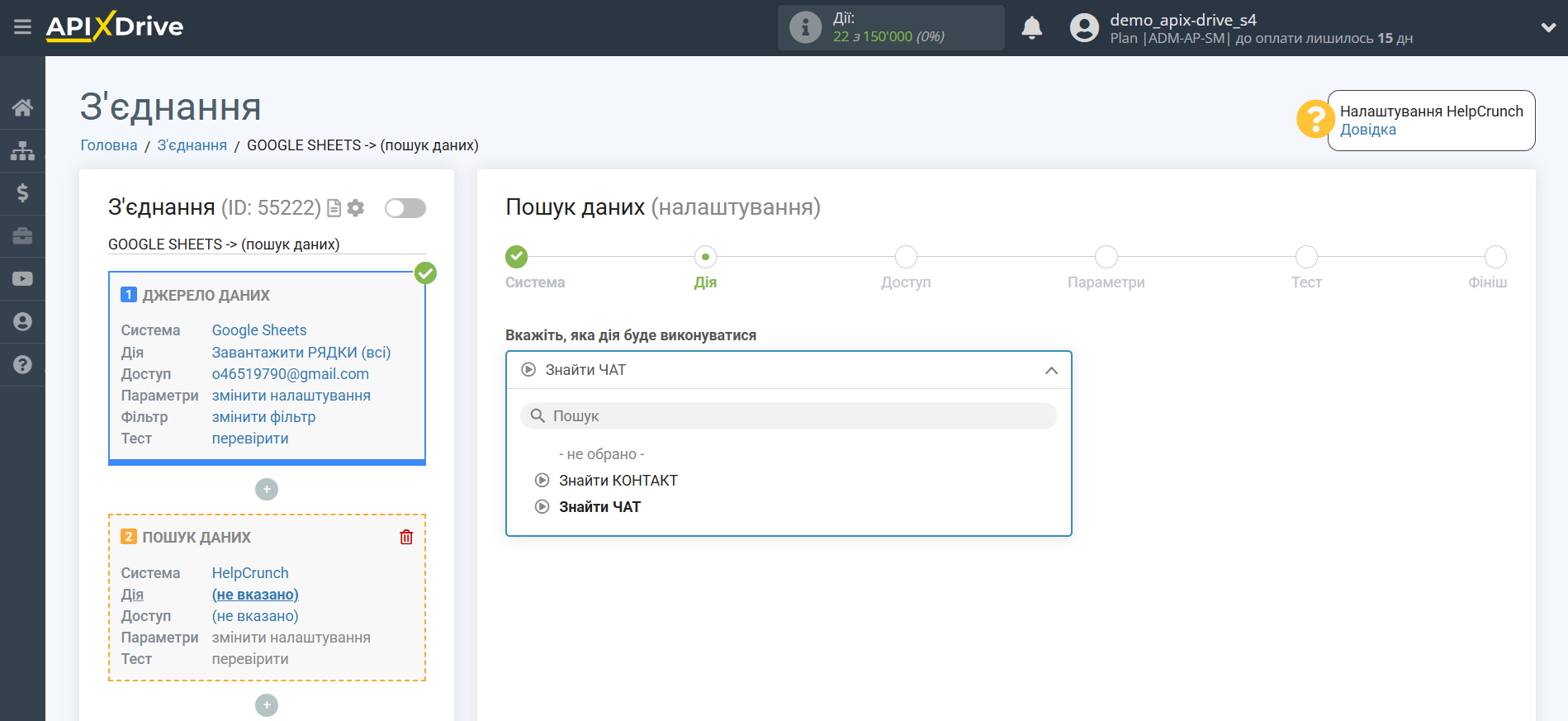
Task: Open connection settings gear icon
Action: (x=356, y=208)
